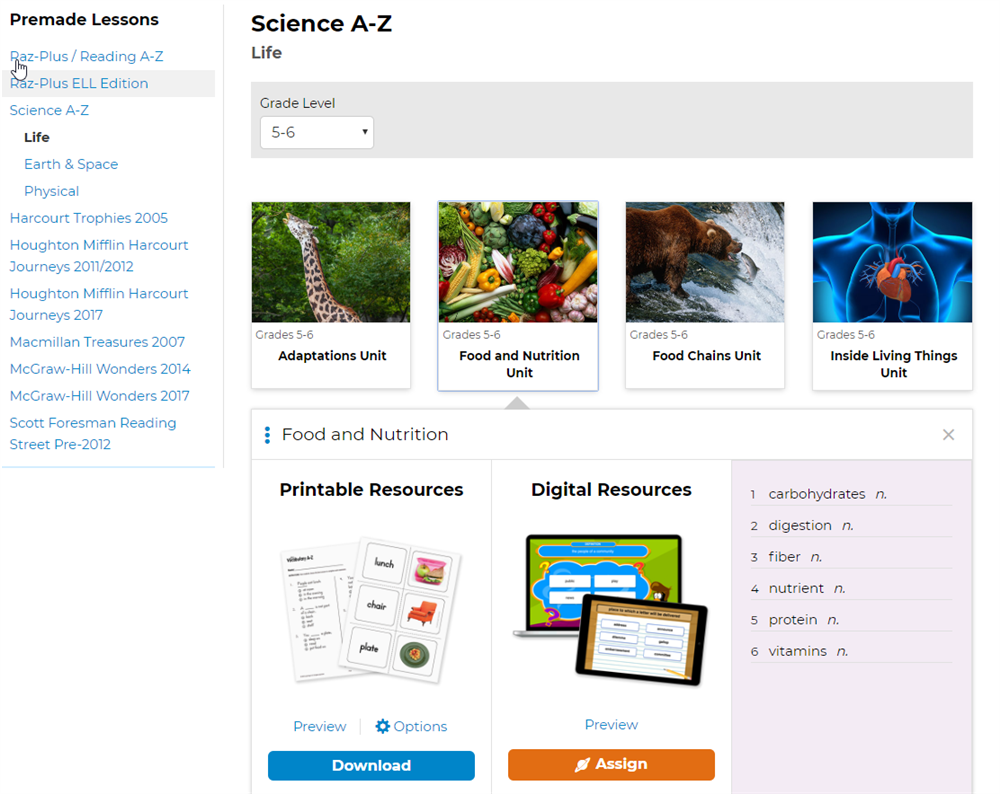The width and height of the screenshot is (1000, 794).
Task: Open Raz-Plus / Reading A-Z lessons
Action: pos(87,56)
